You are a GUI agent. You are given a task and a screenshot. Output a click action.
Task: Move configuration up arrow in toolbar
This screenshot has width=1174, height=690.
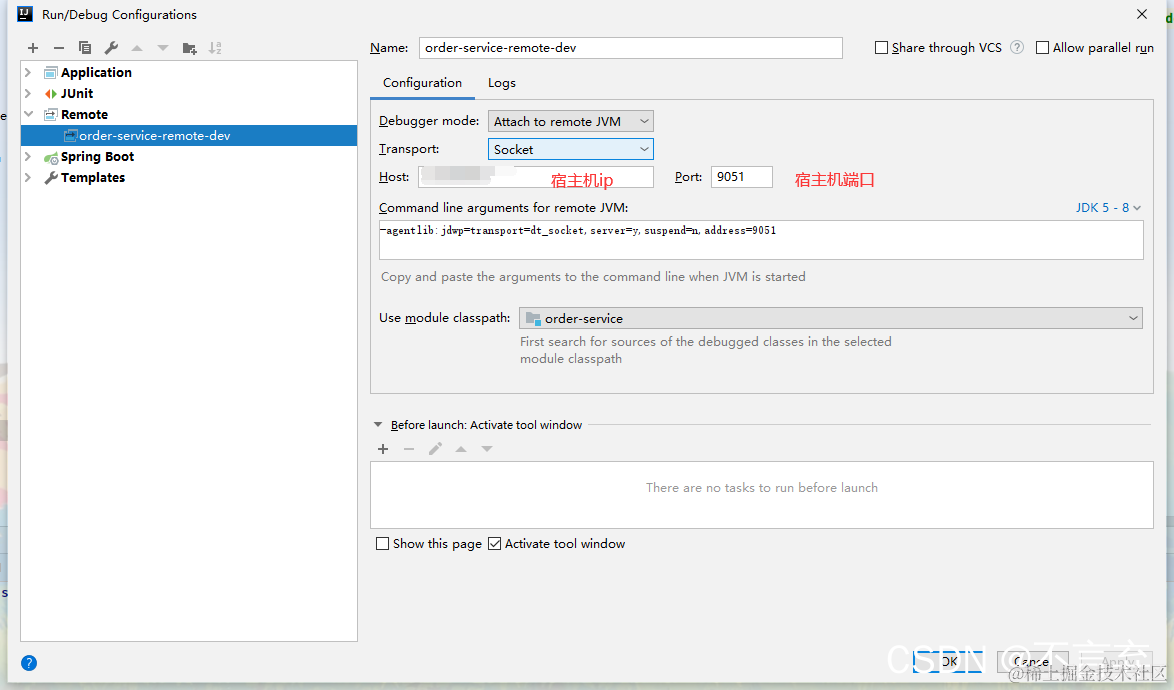click(137, 48)
